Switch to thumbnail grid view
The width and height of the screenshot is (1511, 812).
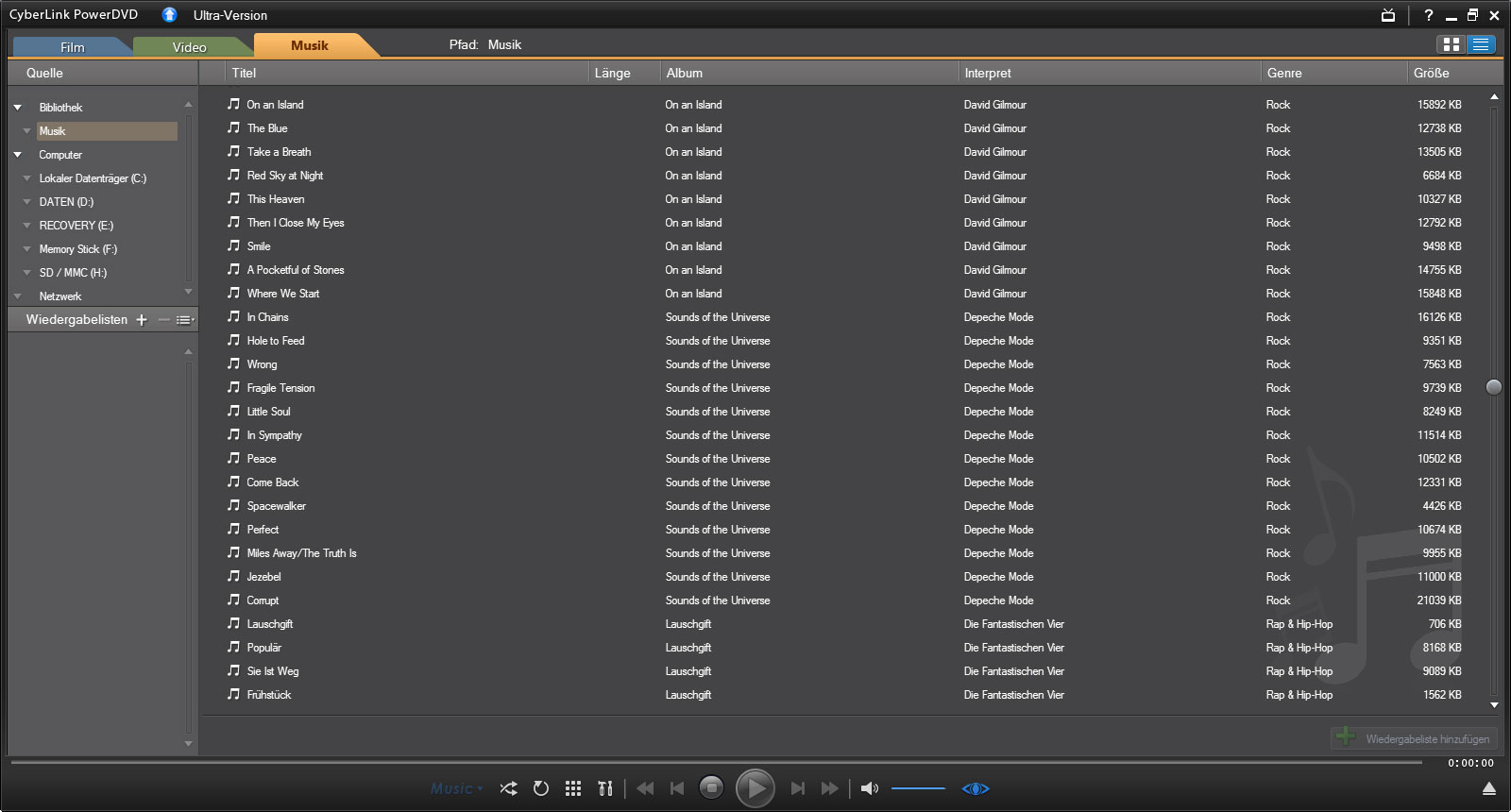pyautogui.click(x=1452, y=44)
